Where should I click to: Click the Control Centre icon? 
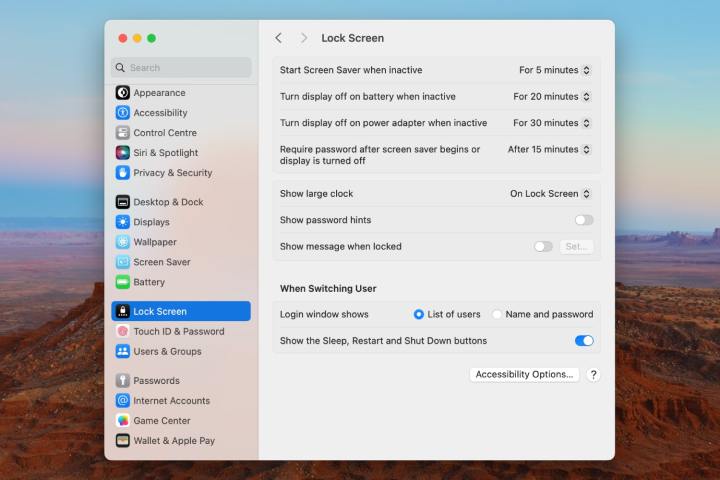click(123, 133)
